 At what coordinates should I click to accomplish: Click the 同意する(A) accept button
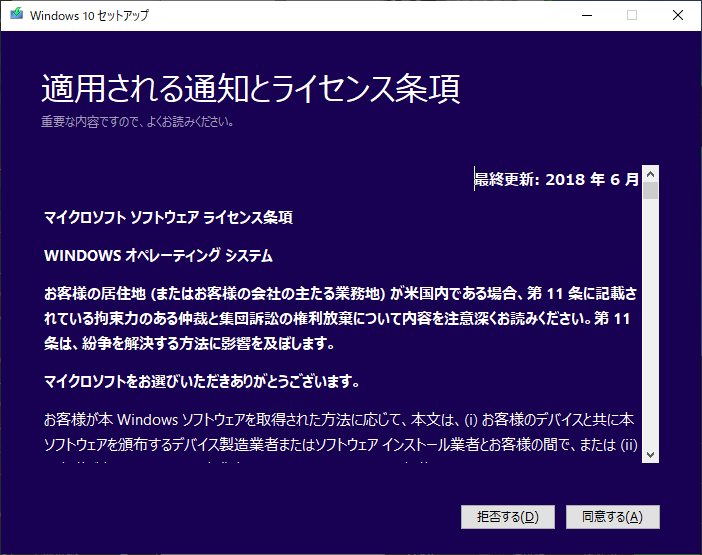pyautogui.click(x=612, y=517)
